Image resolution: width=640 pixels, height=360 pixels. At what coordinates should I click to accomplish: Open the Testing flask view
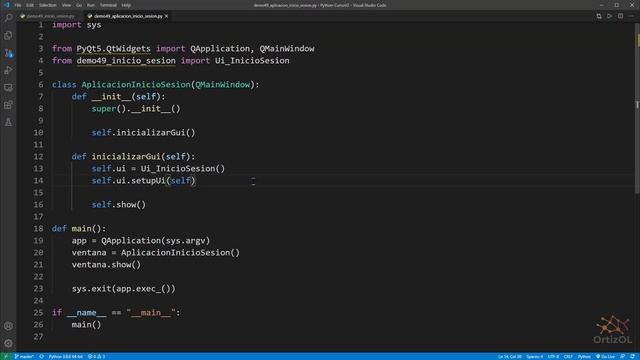pyautogui.click(x=8, y=122)
